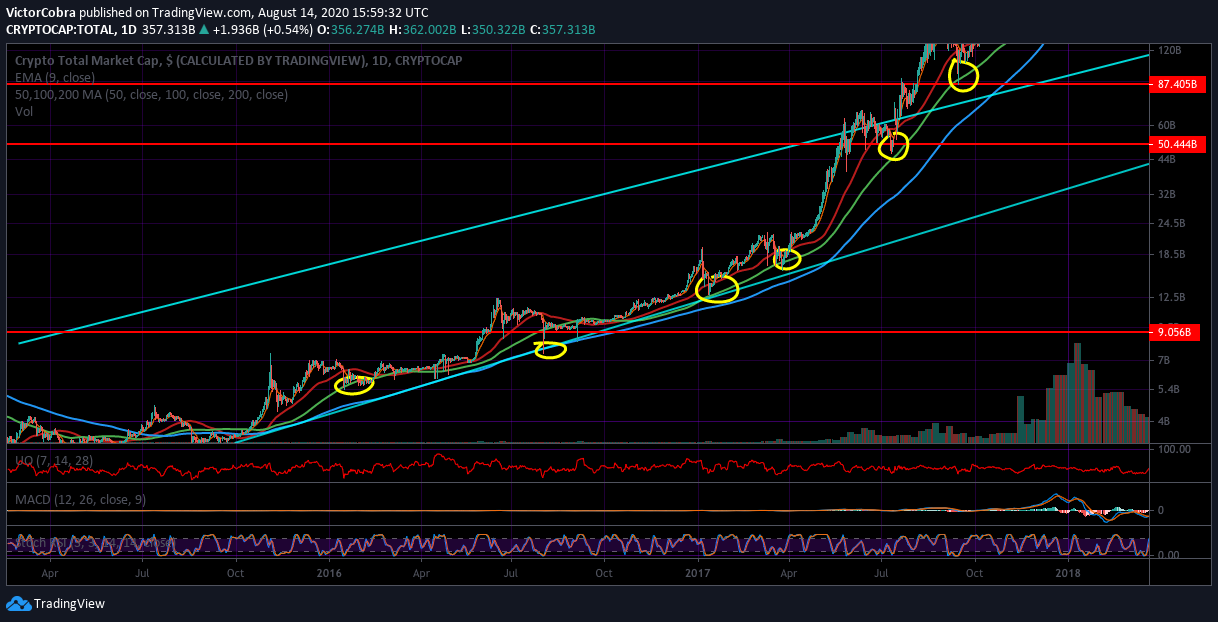Click the 12.5B price axis label

pyautogui.click(x=1172, y=298)
